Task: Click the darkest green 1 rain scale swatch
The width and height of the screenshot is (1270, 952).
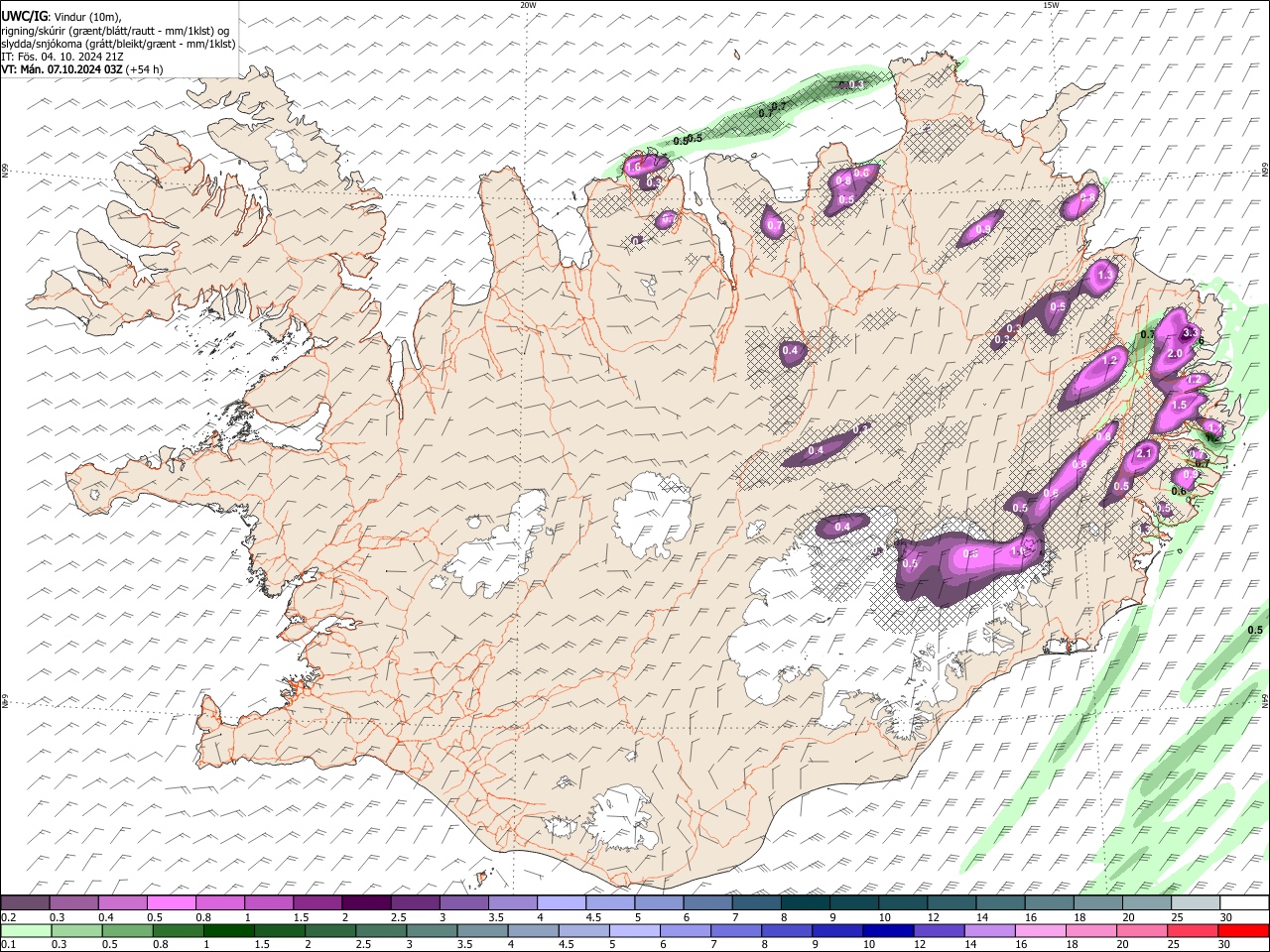Action: point(228,930)
